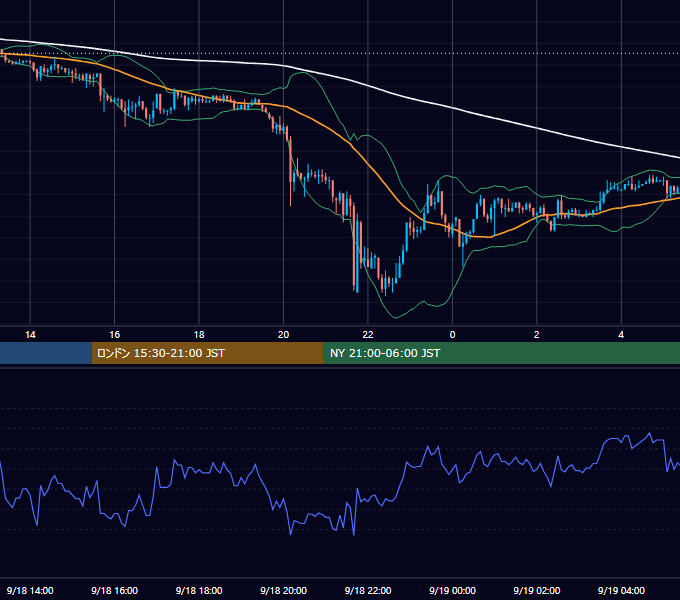Click the blue session bar before ロンドン
This screenshot has height=600, width=680.
tap(46, 353)
